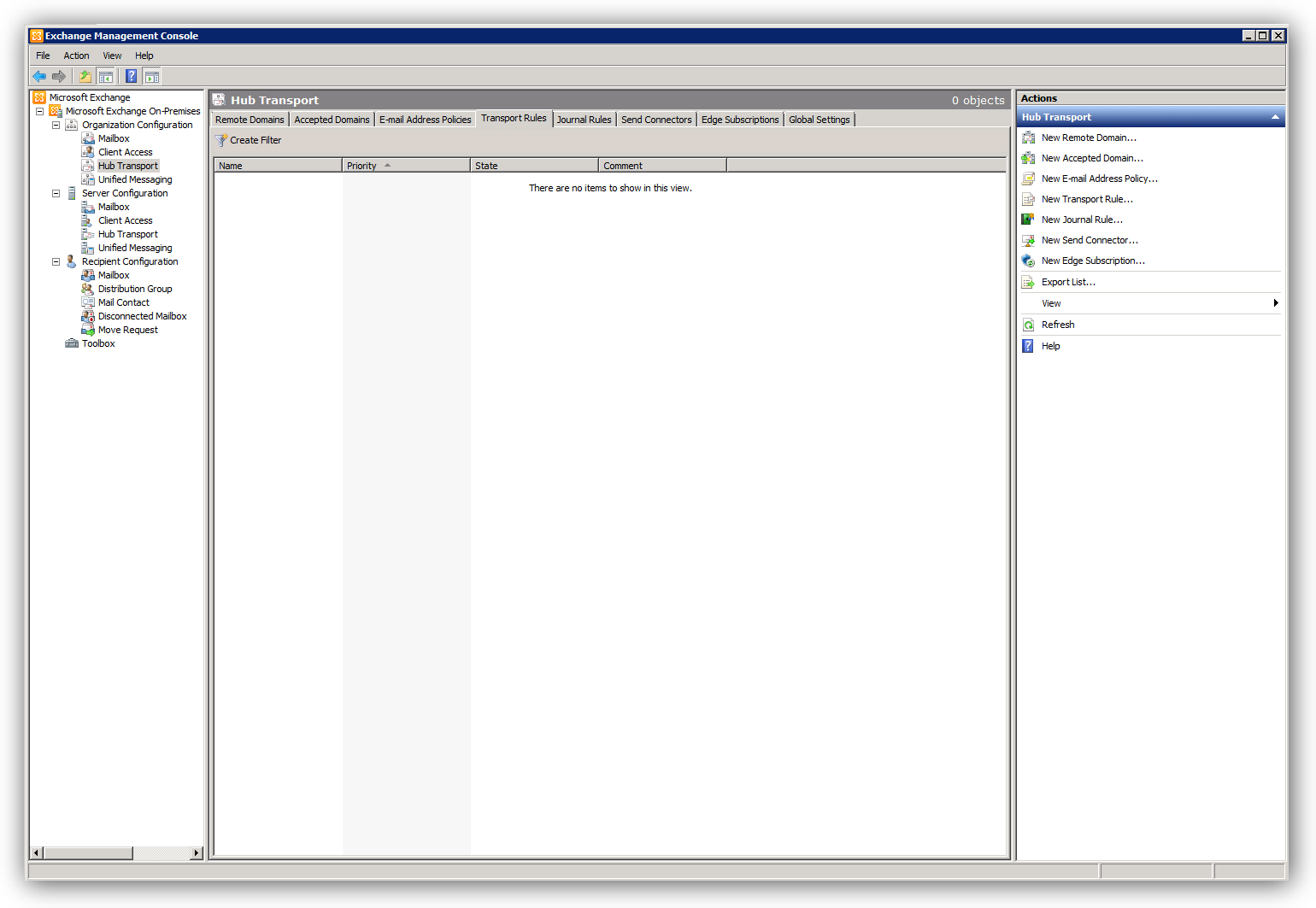Click the Distribution Group tree icon
This screenshot has width=1316, height=908.
(x=88, y=289)
